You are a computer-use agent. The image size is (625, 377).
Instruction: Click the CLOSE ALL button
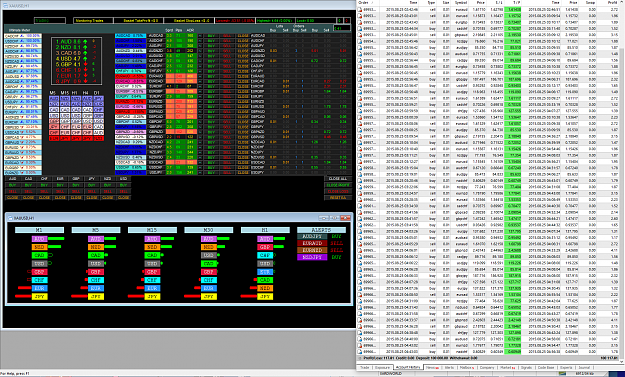coord(338,179)
